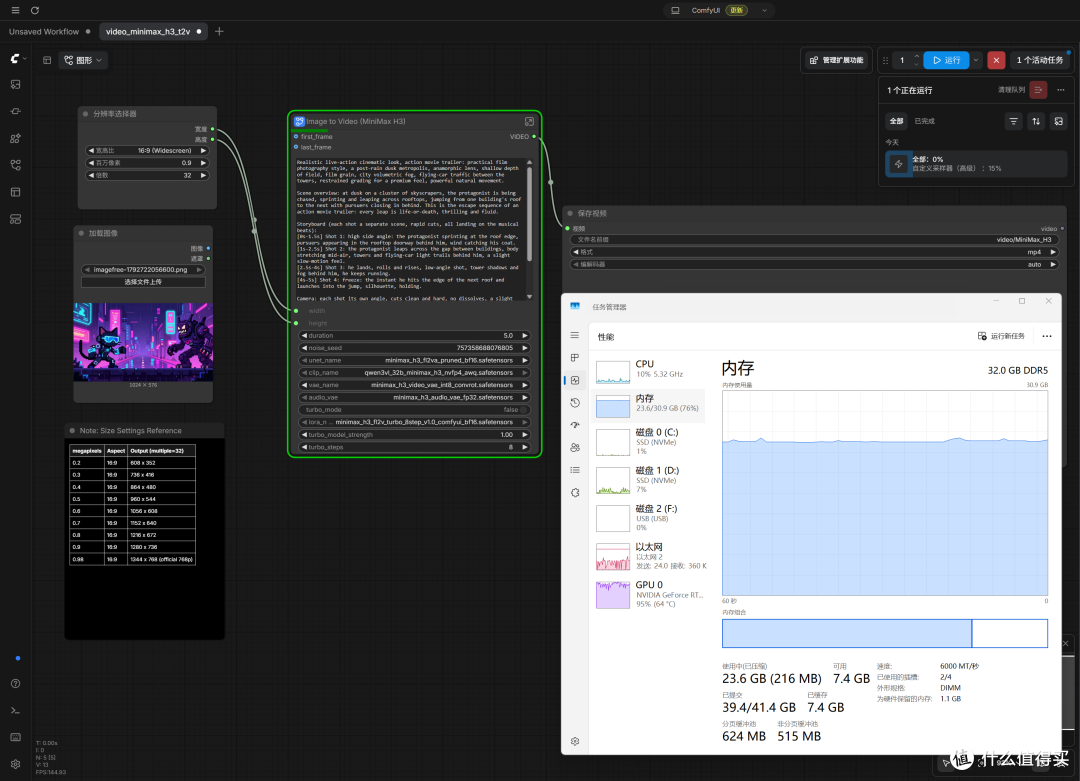Clear the queue with the red list icon
This screenshot has height=781, width=1080.
[x=1038, y=90]
